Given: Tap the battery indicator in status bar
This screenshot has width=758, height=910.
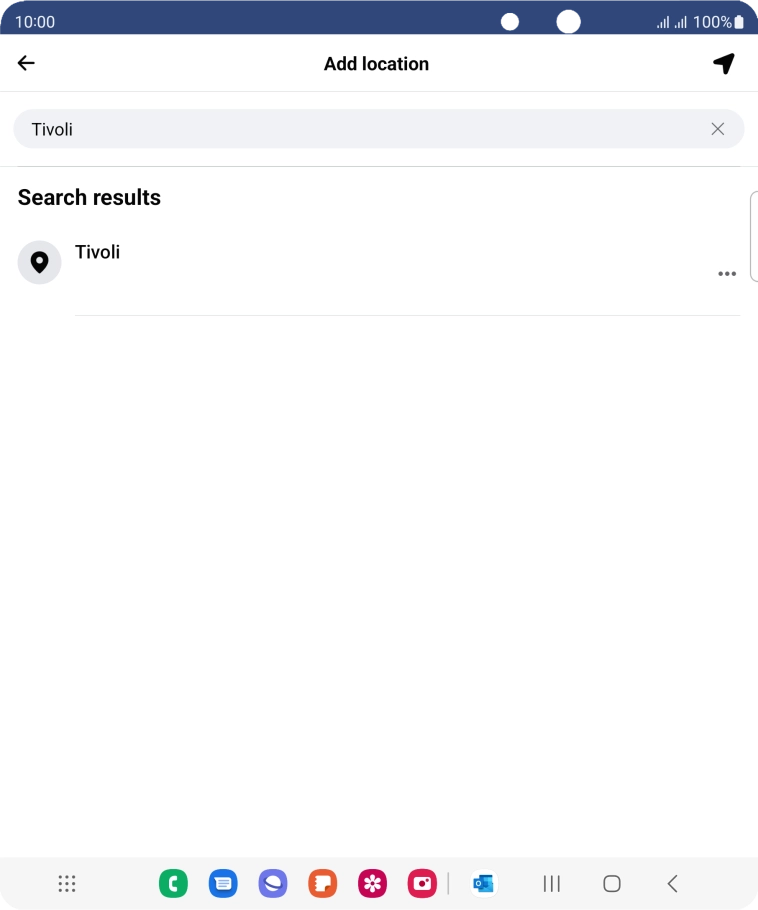Looking at the screenshot, I should [x=739, y=22].
